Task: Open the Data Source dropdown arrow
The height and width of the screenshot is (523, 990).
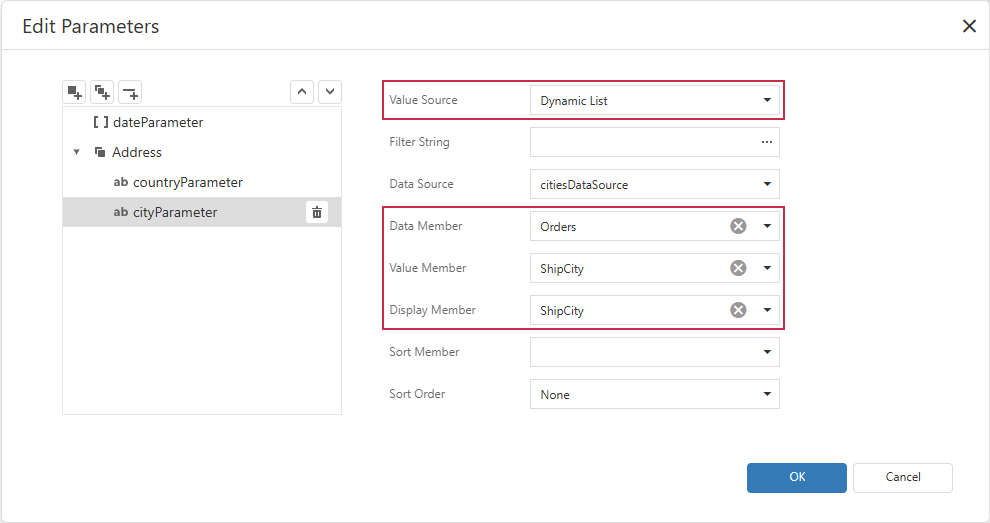Action: pos(766,184)
